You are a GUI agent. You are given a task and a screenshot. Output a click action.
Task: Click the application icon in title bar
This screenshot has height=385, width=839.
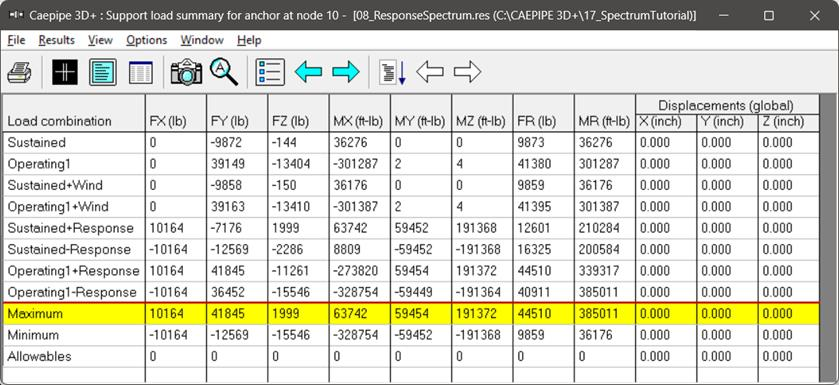tap(17, 16)
